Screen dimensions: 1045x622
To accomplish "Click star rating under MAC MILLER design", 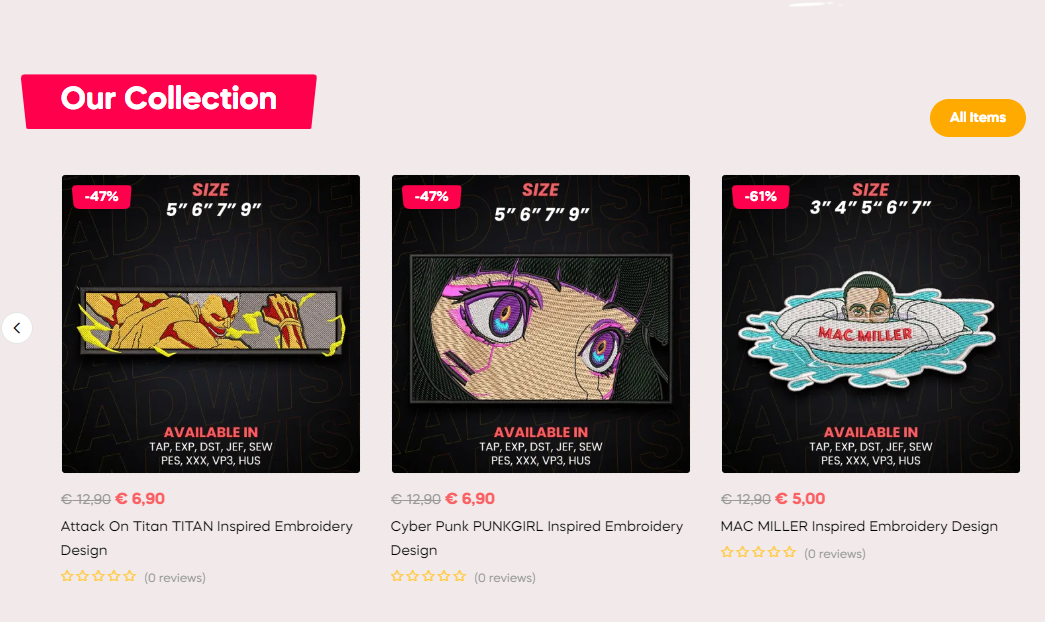I will tap(758, 552).
